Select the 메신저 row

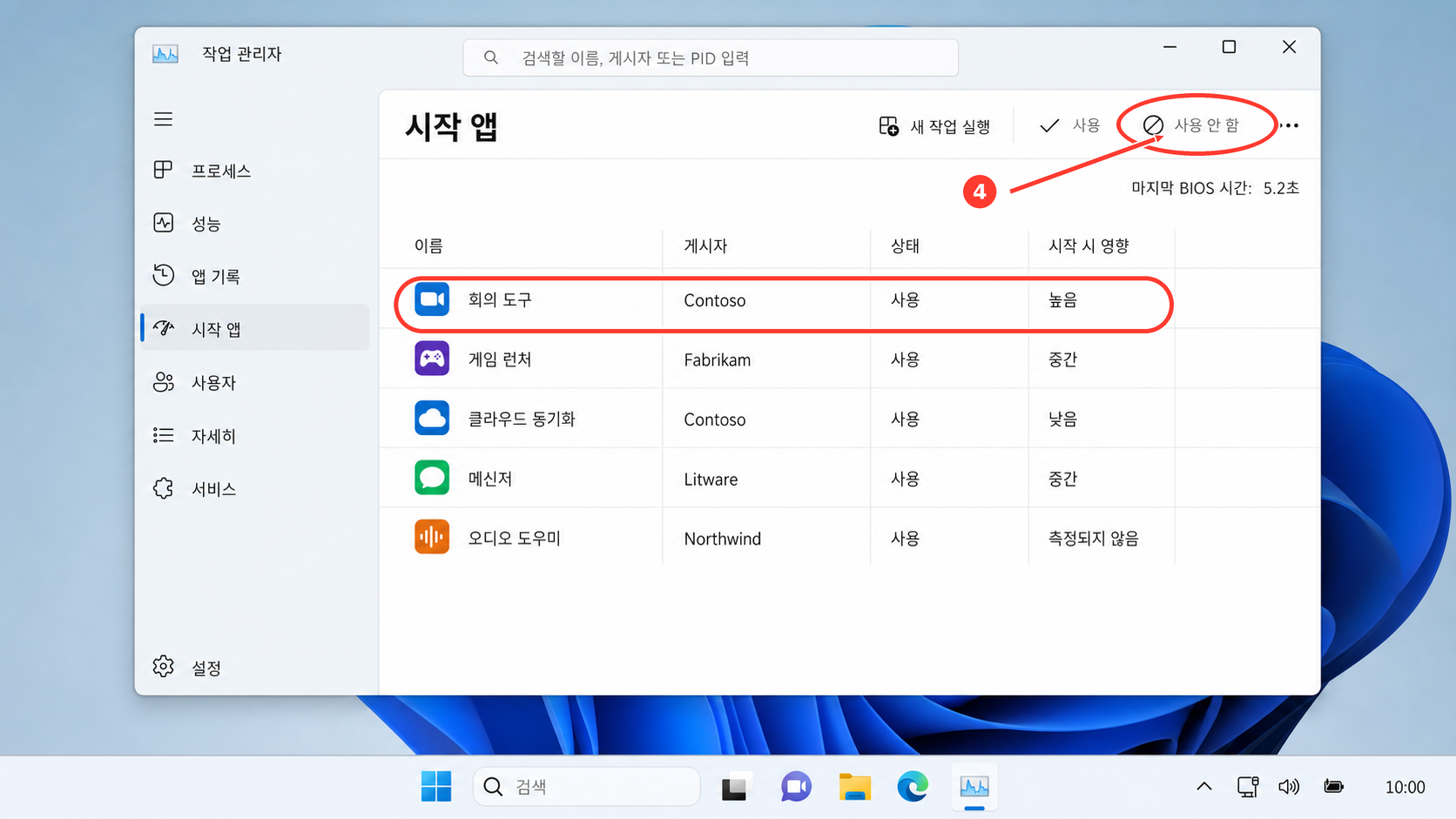pyautogui.click(x=850, y=479)
